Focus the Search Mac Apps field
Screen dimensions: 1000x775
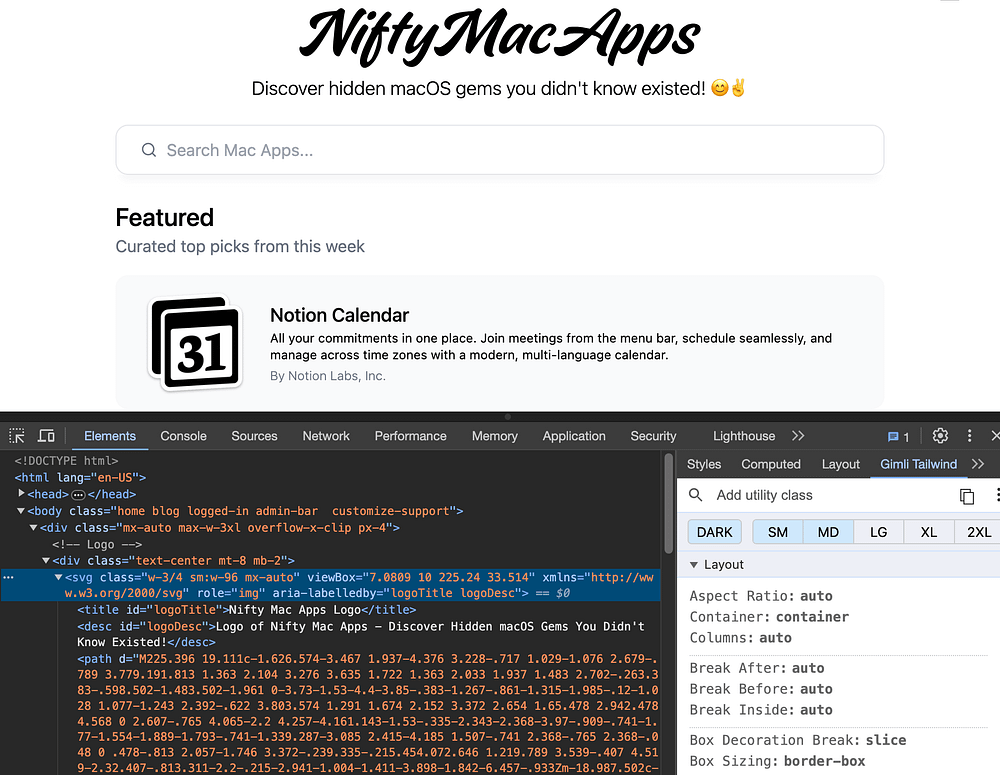tap(499, 150)
